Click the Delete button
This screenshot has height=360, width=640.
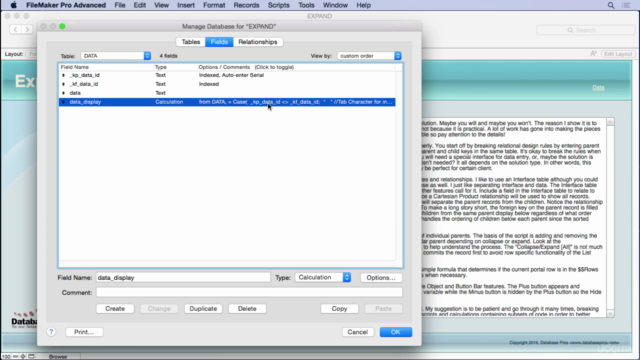247,309
